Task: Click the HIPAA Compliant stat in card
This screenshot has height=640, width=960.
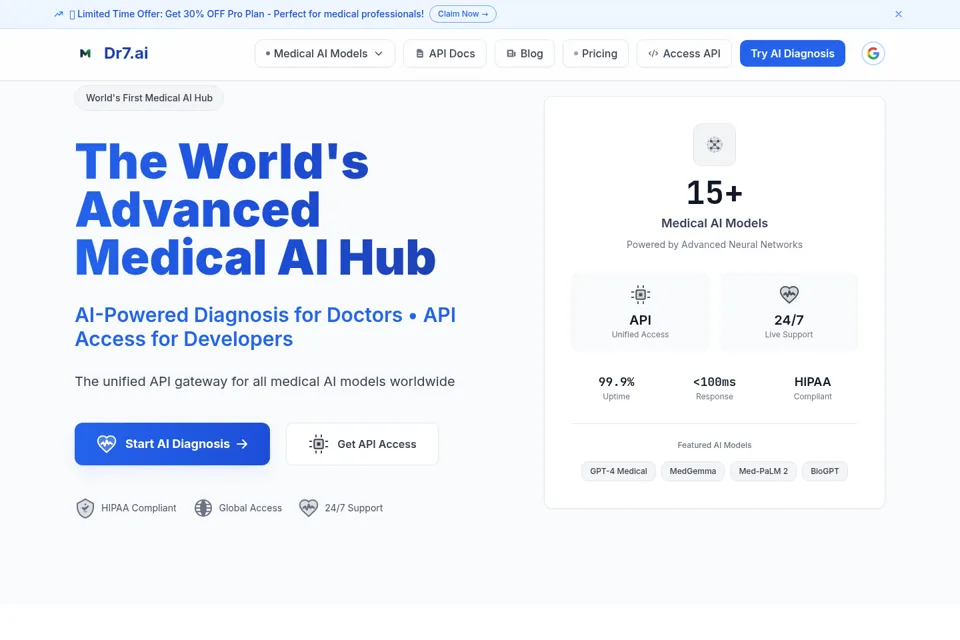Action: (x=812, y=388)
